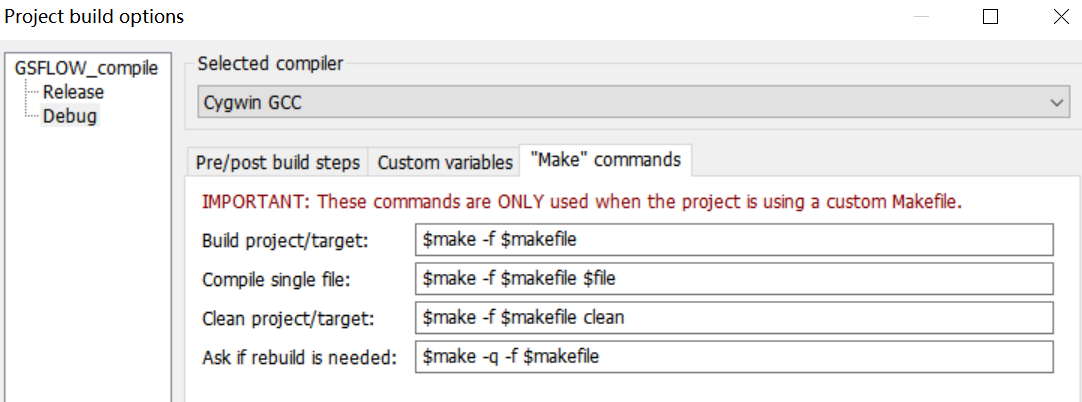This screenshot has height=402, width=1082.
Task: Select the Release build target
Action: click(x=73, y=92)
